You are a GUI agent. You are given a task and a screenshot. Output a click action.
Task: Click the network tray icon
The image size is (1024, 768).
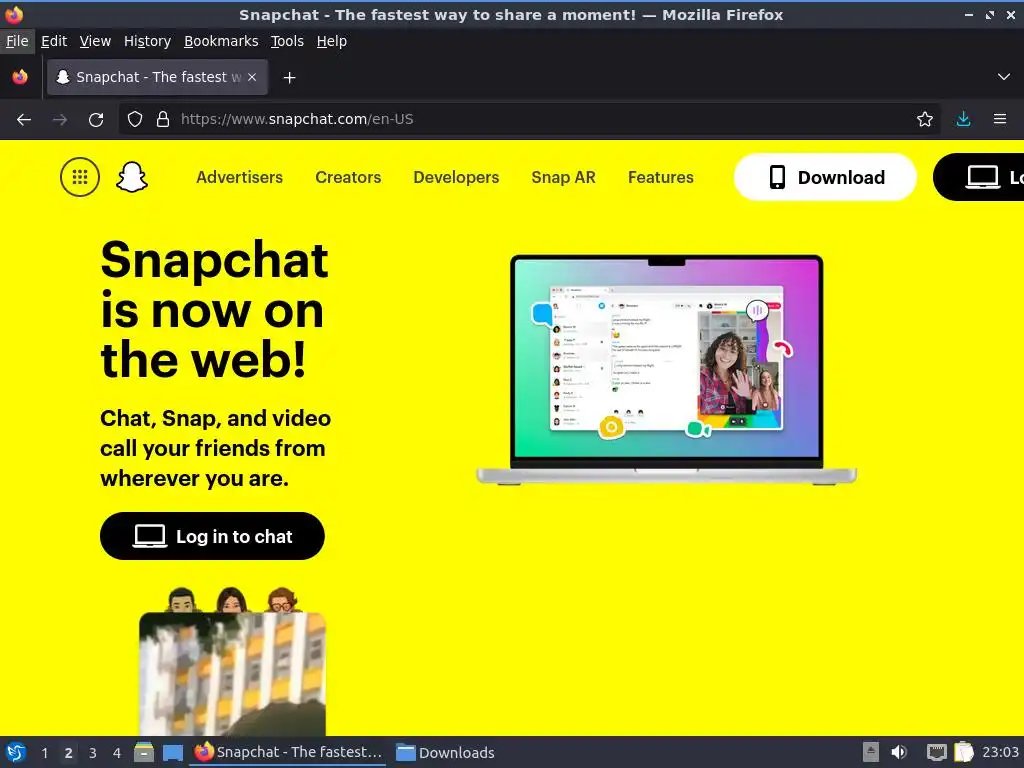pos(936,752)
